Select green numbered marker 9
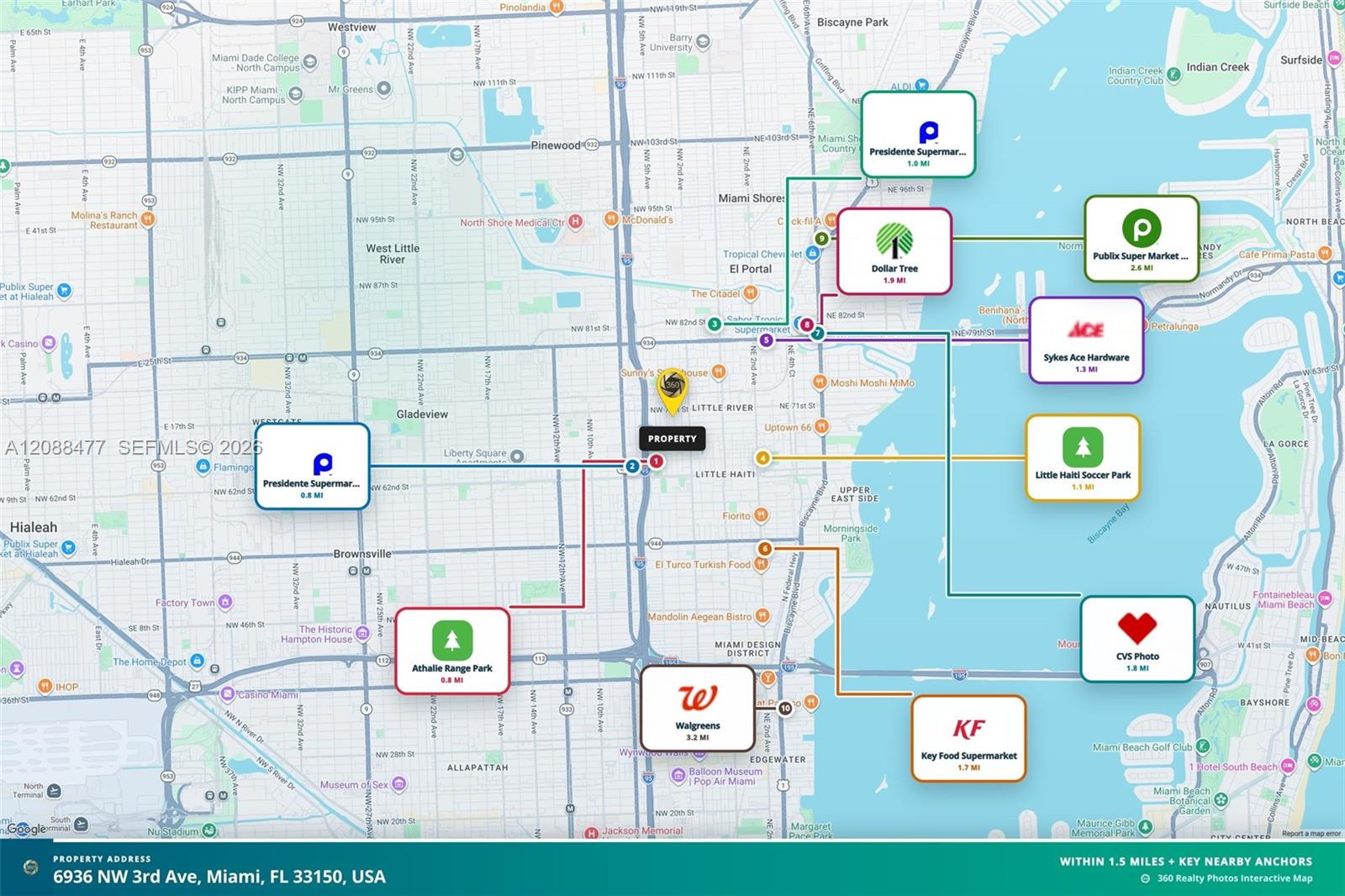Viewport: 1345px width, 896px height. tap(821, 239)
